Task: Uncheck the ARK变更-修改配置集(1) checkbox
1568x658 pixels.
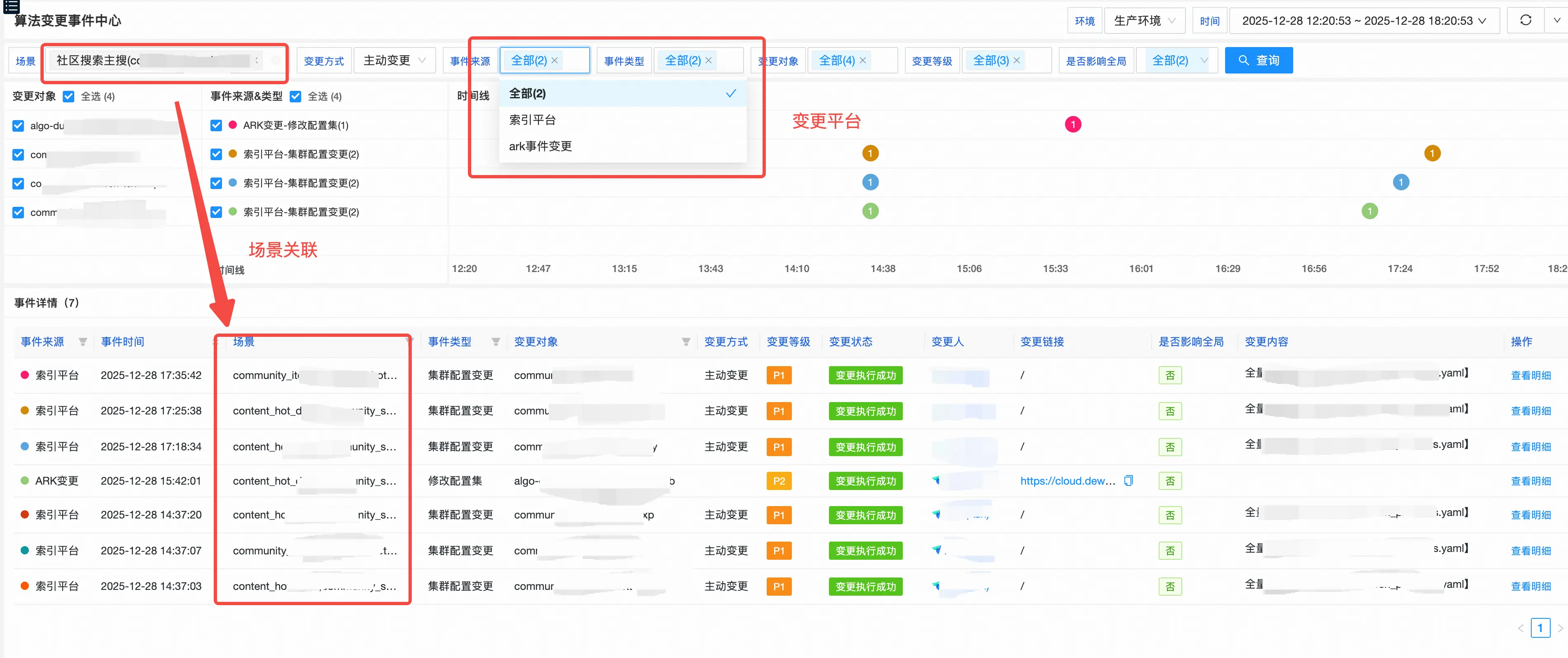Action: (216, 125)
